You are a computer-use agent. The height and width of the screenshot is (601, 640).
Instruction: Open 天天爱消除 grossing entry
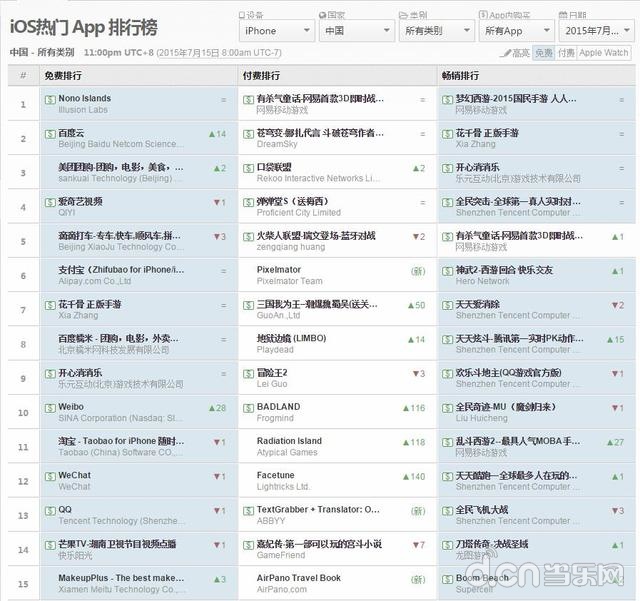click(478, 304)
